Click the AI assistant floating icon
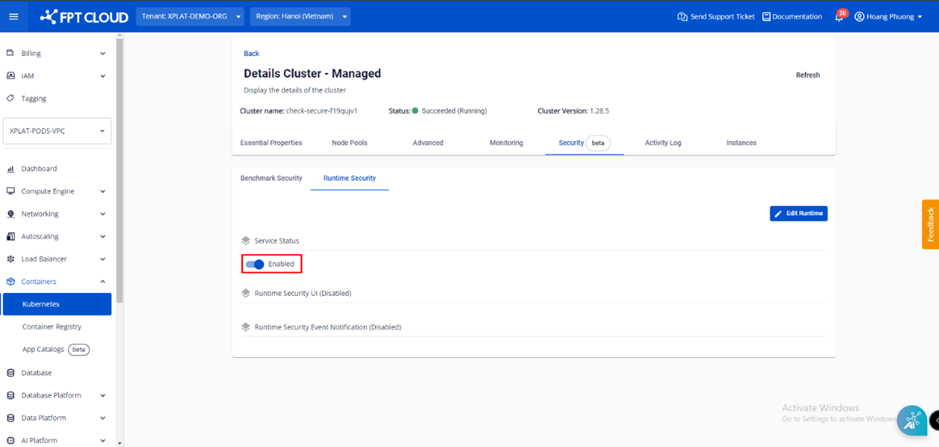This screenshot has height=447, width=939. pos(911,421)
